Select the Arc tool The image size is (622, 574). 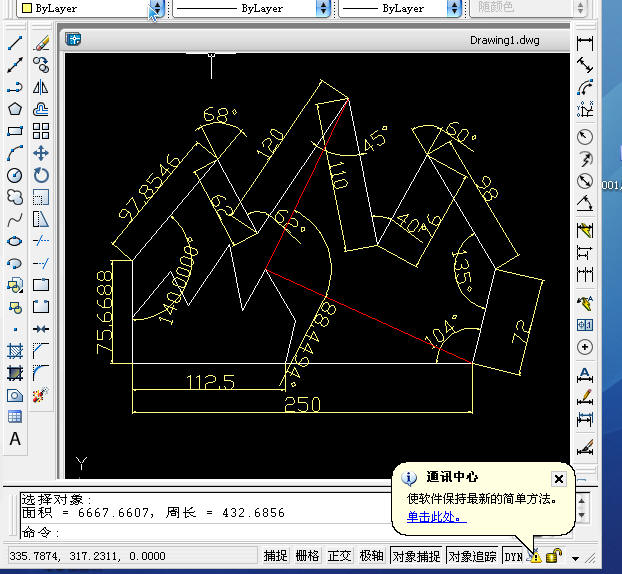(15, 153)
